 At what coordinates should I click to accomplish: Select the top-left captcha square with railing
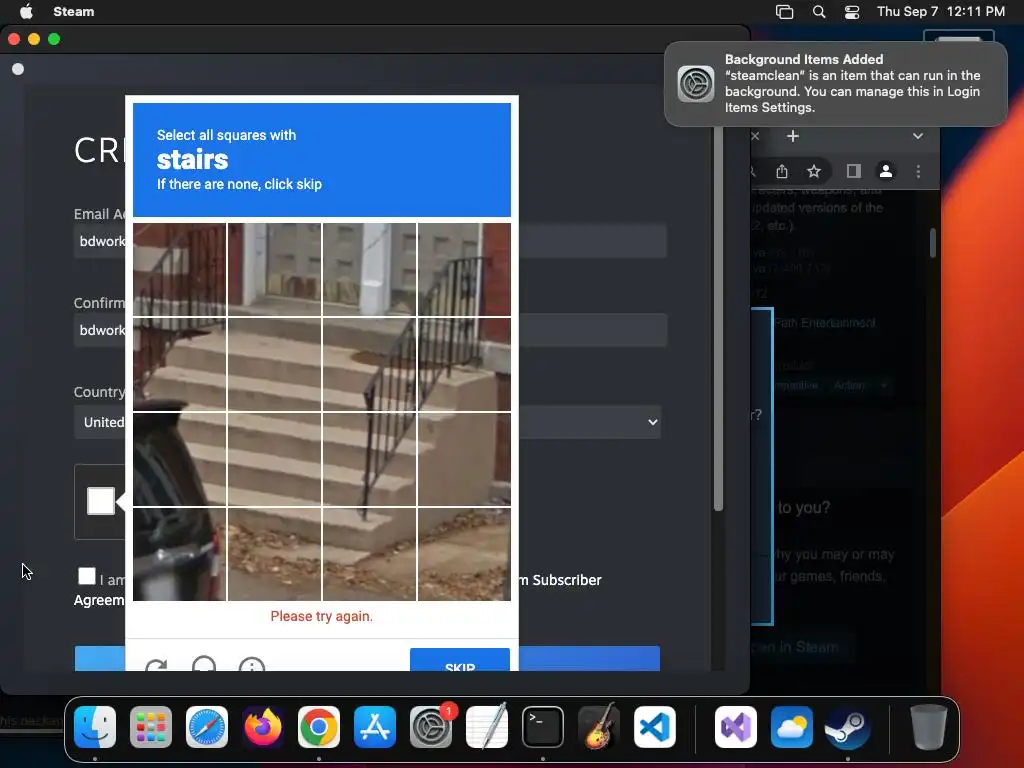click(x=180, y=270)
